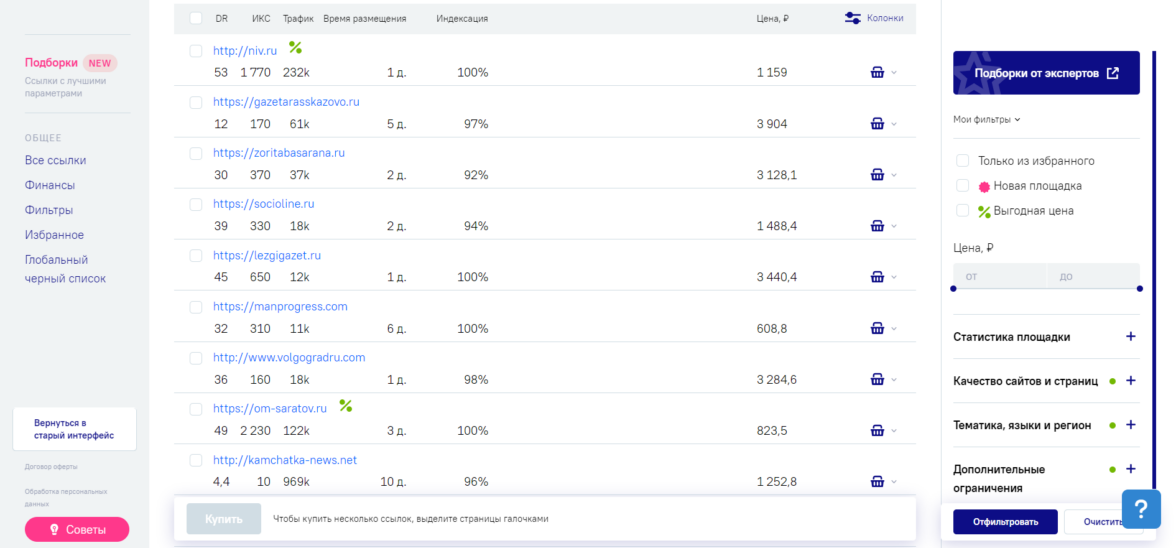Expand Тематика, языки и регион section
Viewport: 1176px width, 548px height.
point(1131,425)
